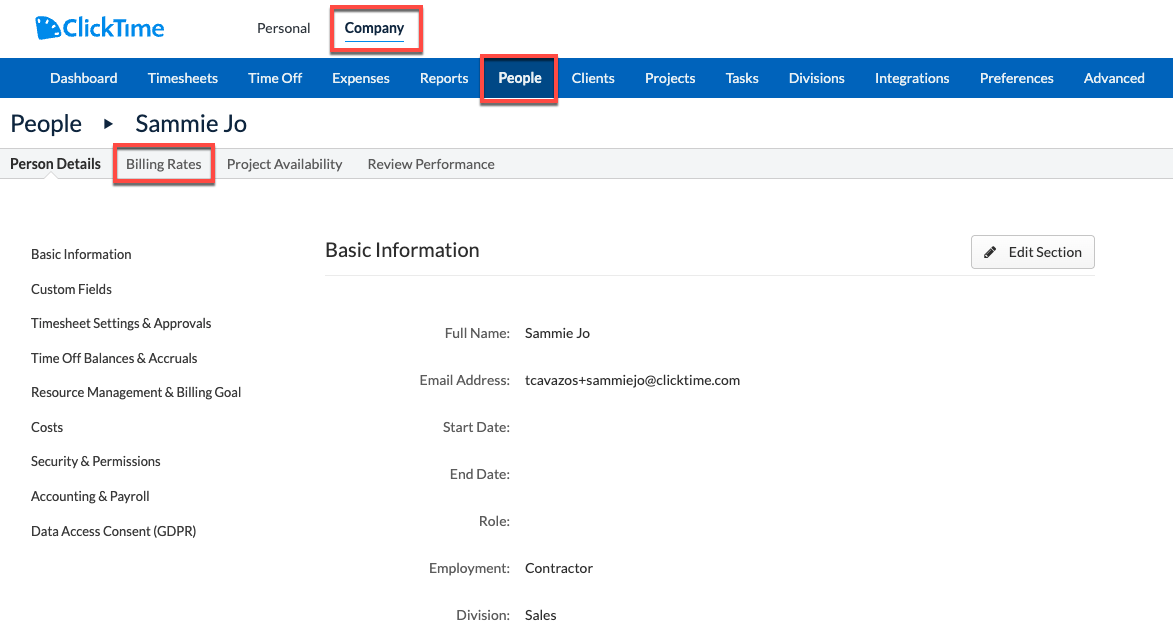The image size is (1173, 635).
Task: Open the Tasks menu item
Action: pyautogui.click(x=742, y=78)
